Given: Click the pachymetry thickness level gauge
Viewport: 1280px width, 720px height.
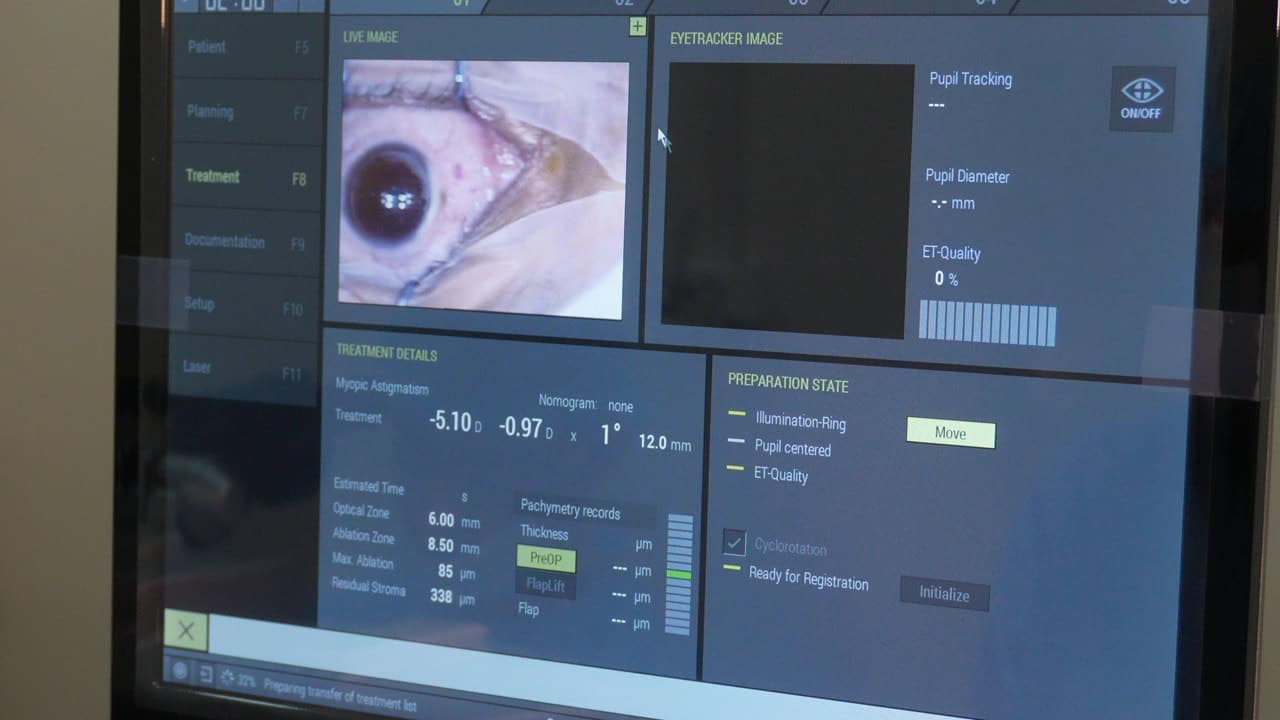Looking at the screenshot, I should (x=679, y=574).
